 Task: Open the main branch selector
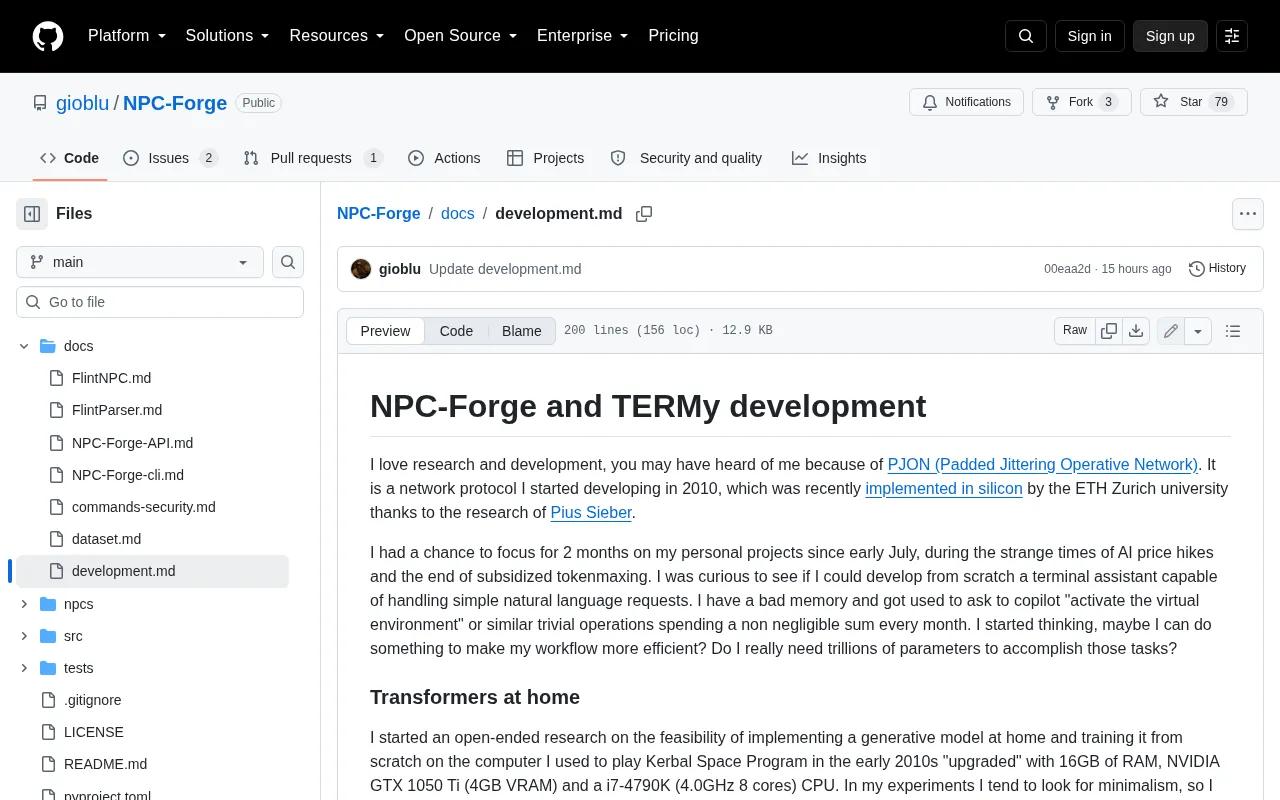pos(140,262)
